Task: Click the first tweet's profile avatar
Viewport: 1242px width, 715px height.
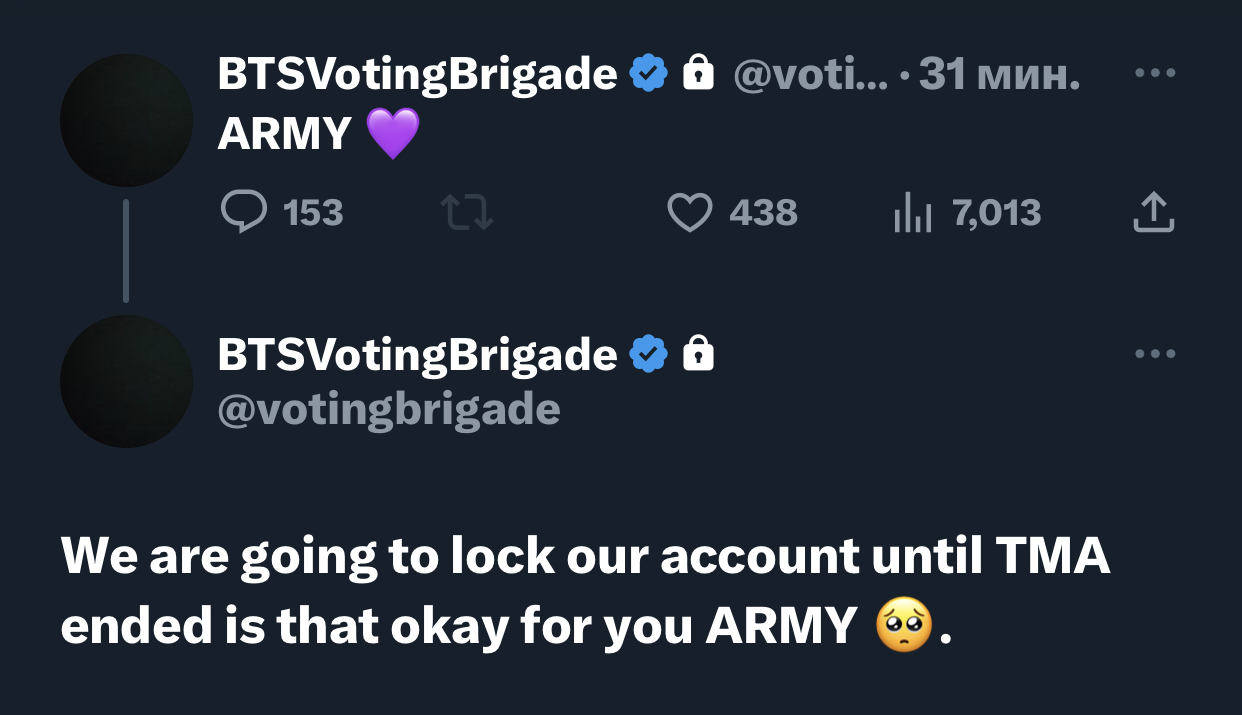Action: (126, 120)
